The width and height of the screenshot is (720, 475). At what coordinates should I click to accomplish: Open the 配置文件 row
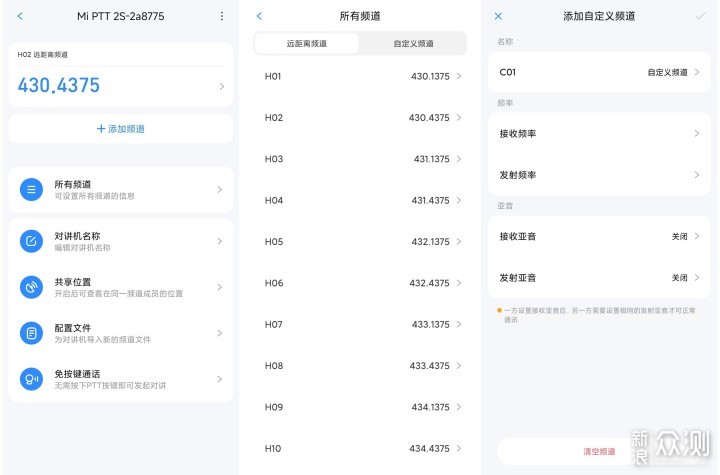click(x=121, y=333)
